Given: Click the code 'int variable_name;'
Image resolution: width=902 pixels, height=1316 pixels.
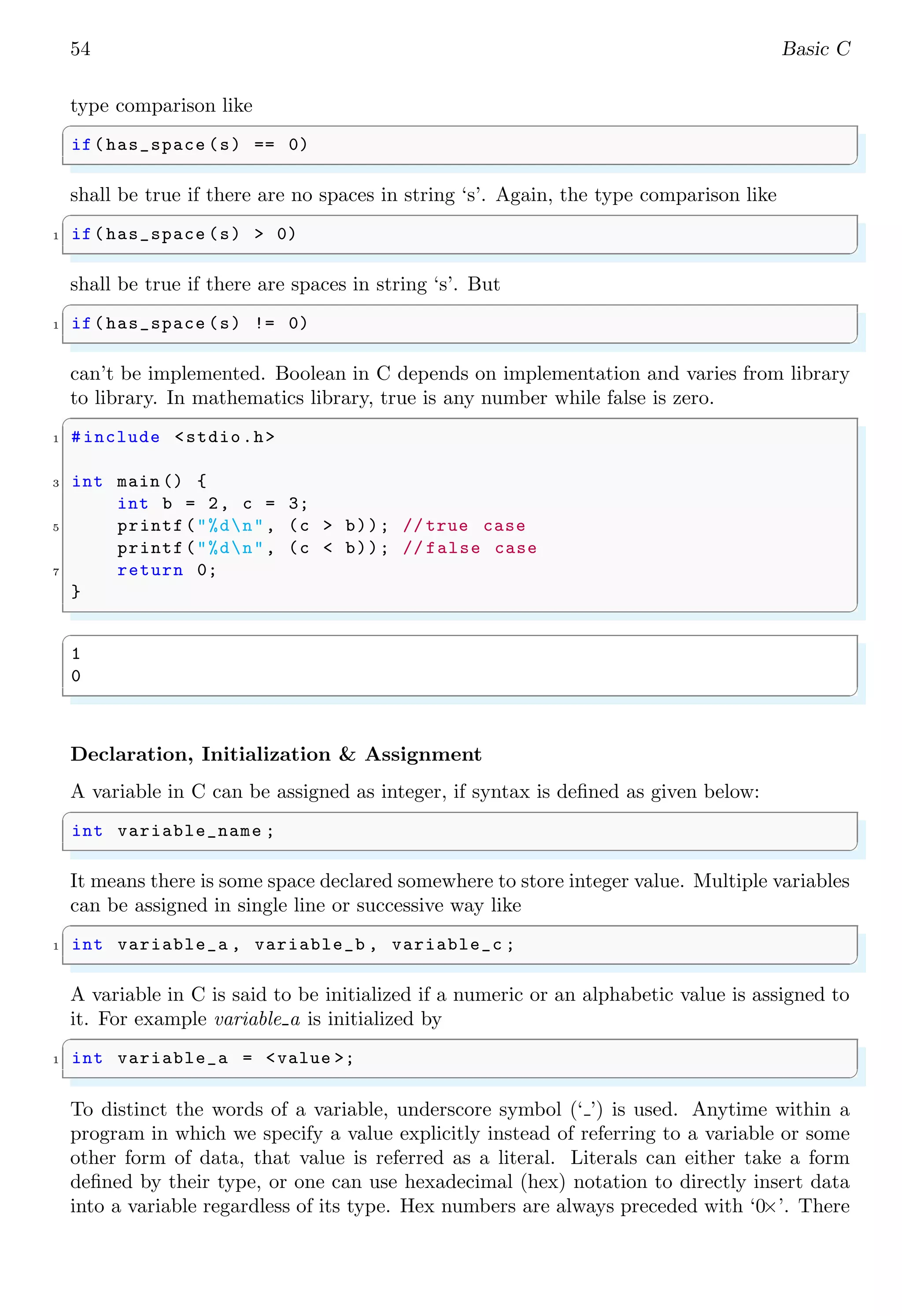Looking at the screenshot, I should pos(173,831).
